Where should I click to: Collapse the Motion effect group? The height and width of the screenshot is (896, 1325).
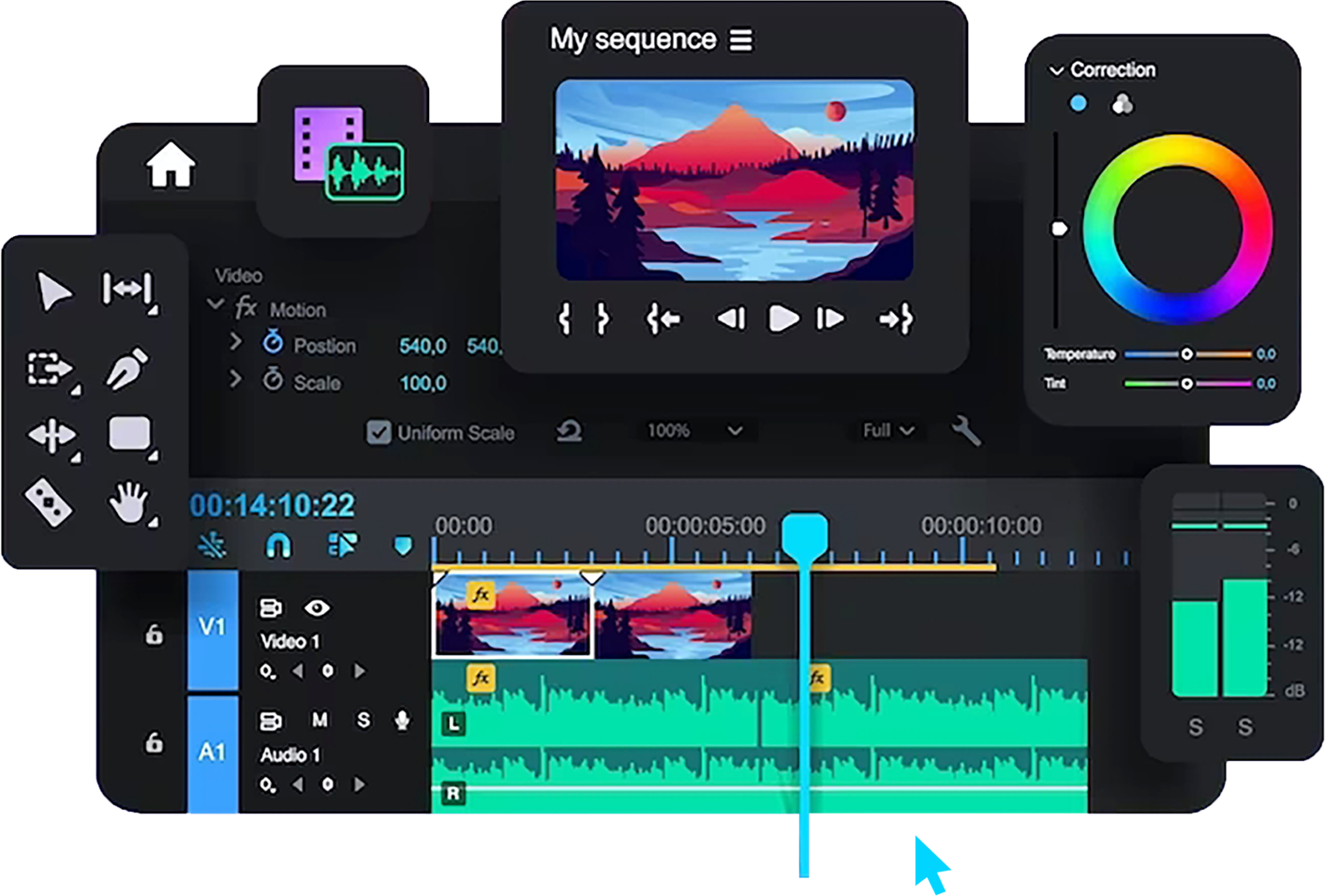[216, 306]
